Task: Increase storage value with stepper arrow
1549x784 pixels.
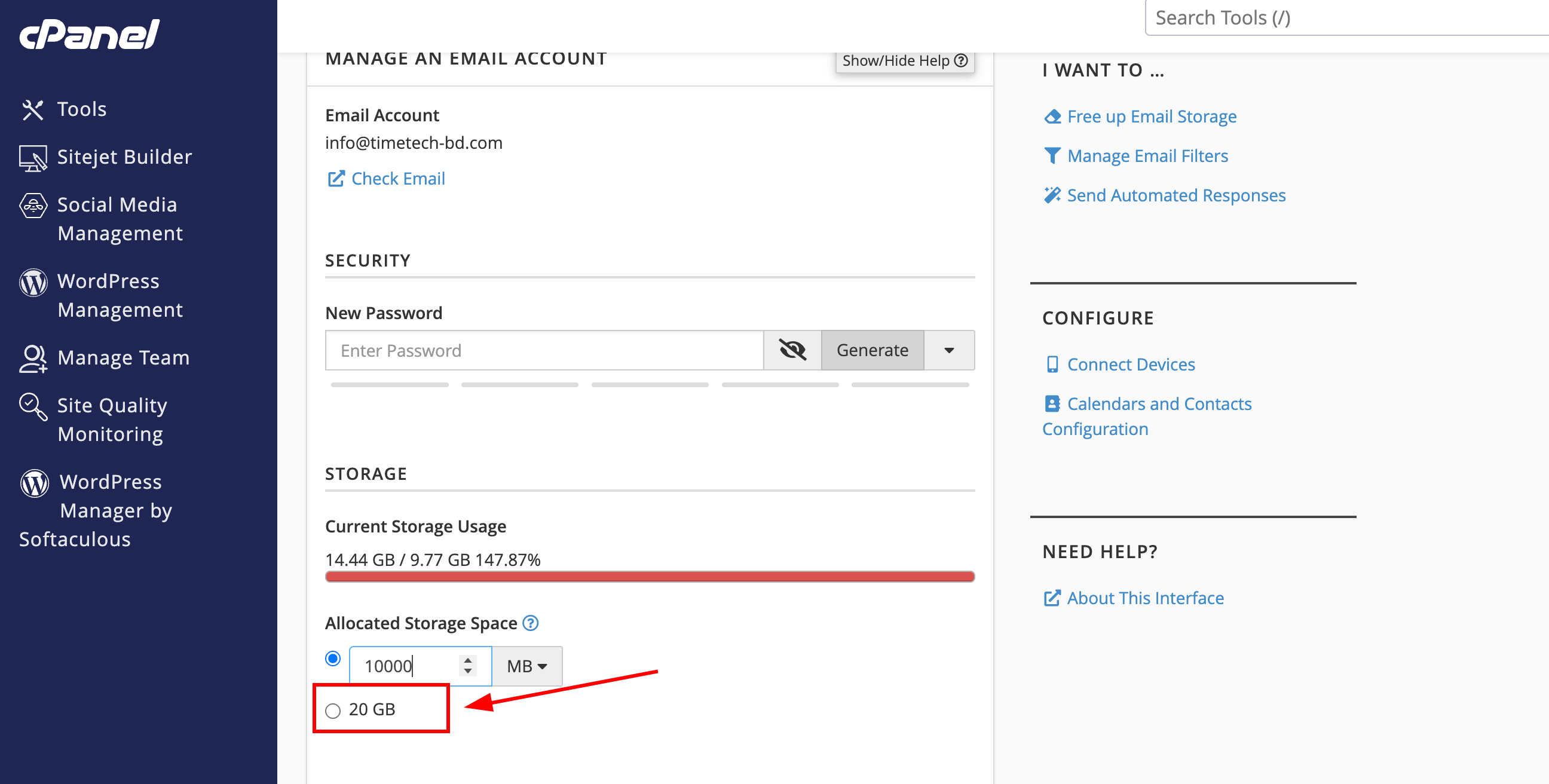Action: (468, 660)
